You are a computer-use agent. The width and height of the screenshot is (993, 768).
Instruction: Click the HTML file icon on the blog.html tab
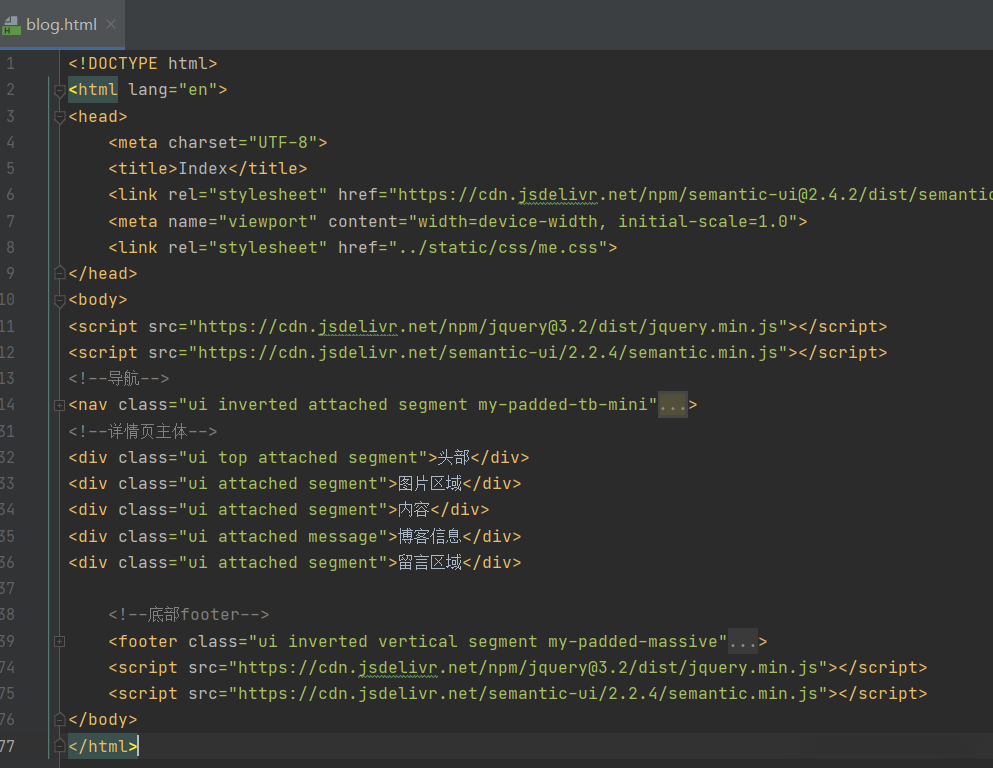[x=12, y=25]
